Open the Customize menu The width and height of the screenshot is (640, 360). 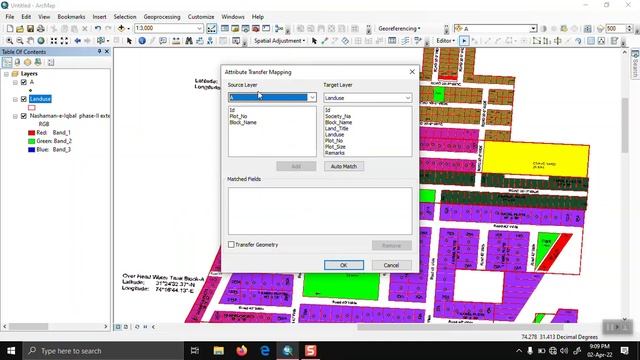201,17
